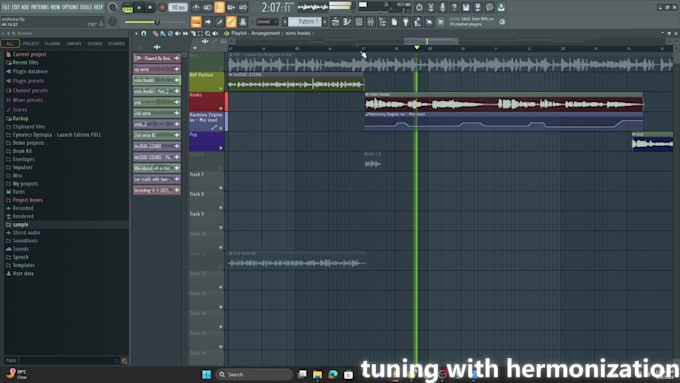
Task: Click the tempo BPM display
Action: [177, 8]
